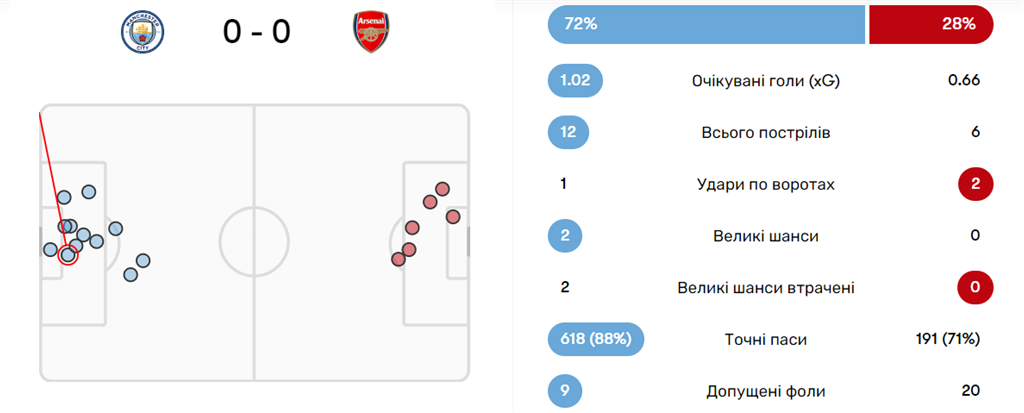
Task: Click the 28% possession red bar
Action: [930, 24]
